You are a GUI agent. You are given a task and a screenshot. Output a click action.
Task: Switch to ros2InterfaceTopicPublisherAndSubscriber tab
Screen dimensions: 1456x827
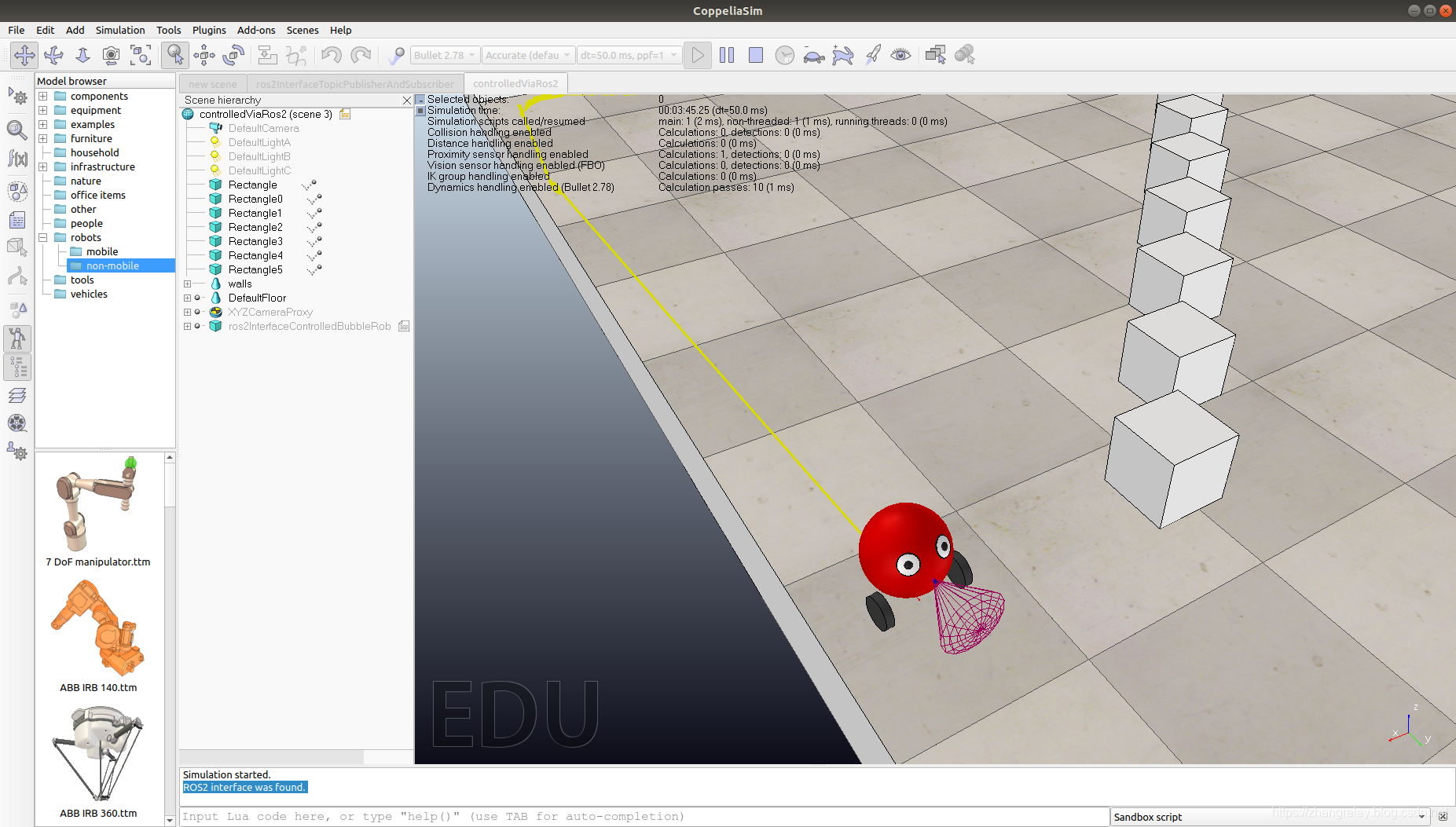(355, 84)
